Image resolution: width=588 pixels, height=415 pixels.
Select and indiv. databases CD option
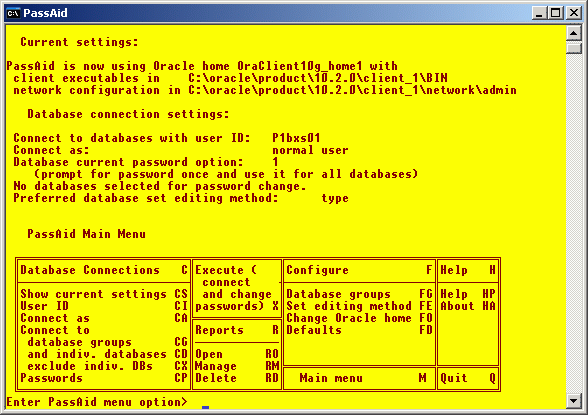click(107, 354)
